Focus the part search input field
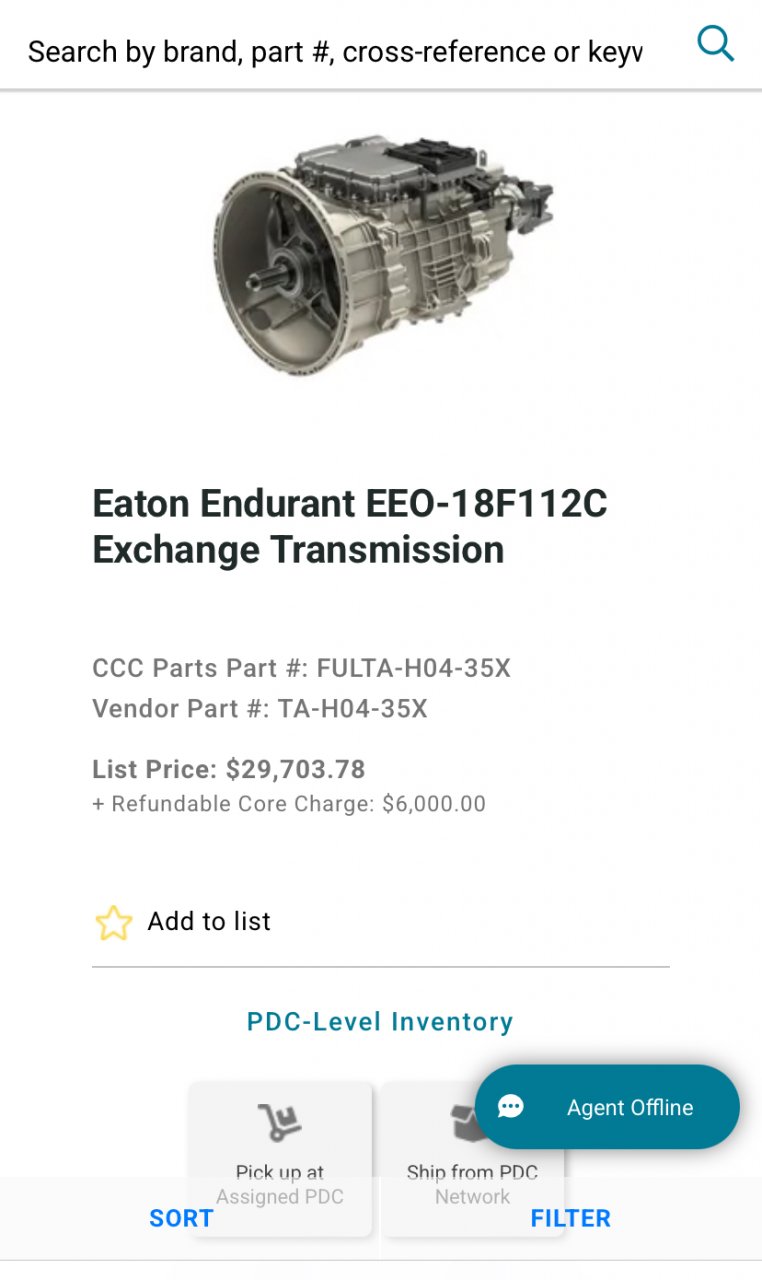Screen dimensions: 762x1280 click(x=335, y=52)
